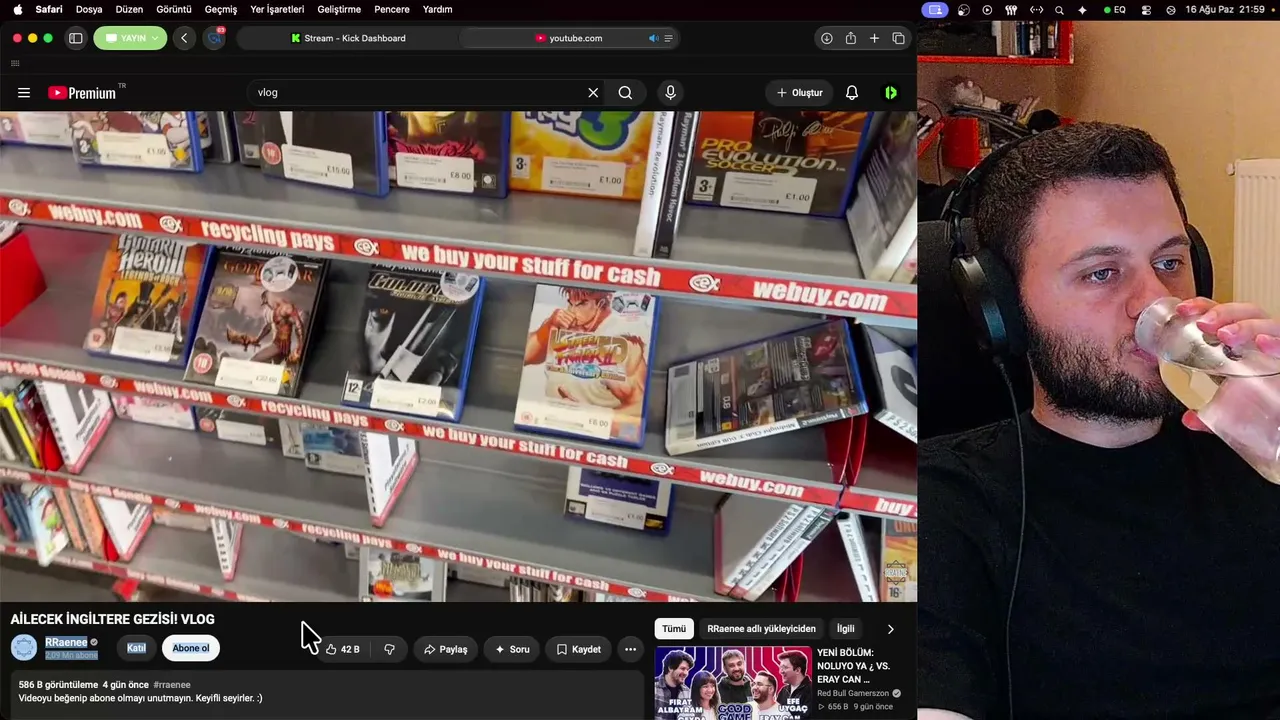This screenshot has height=720, width=1280.
Task: Select the youtube.com tab
Action: point(569,38)
